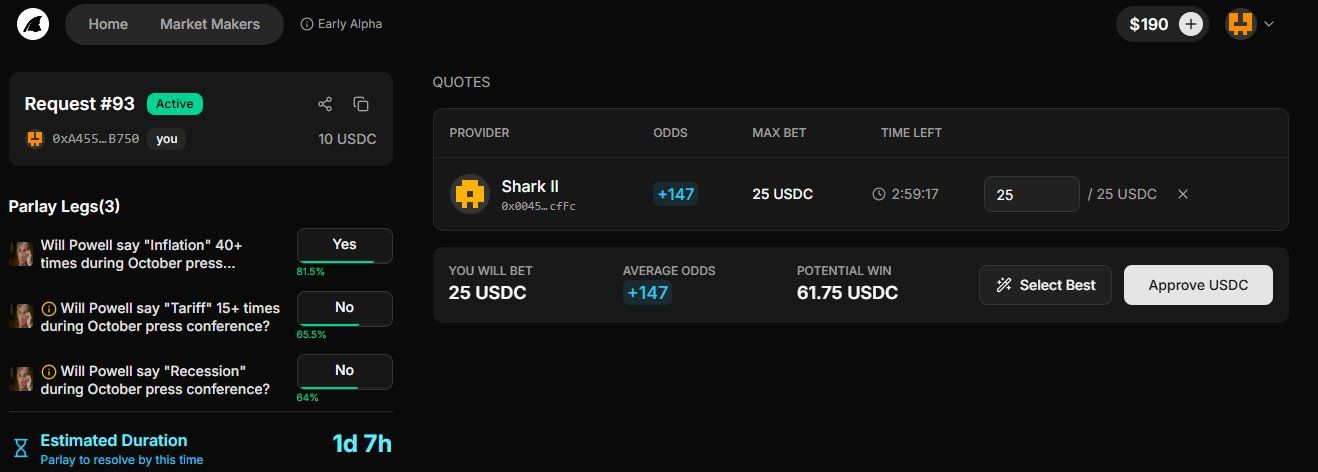Click the shark fin logo icon
This screenshot has width=1318, height=472.
click(x=33, y=24)
